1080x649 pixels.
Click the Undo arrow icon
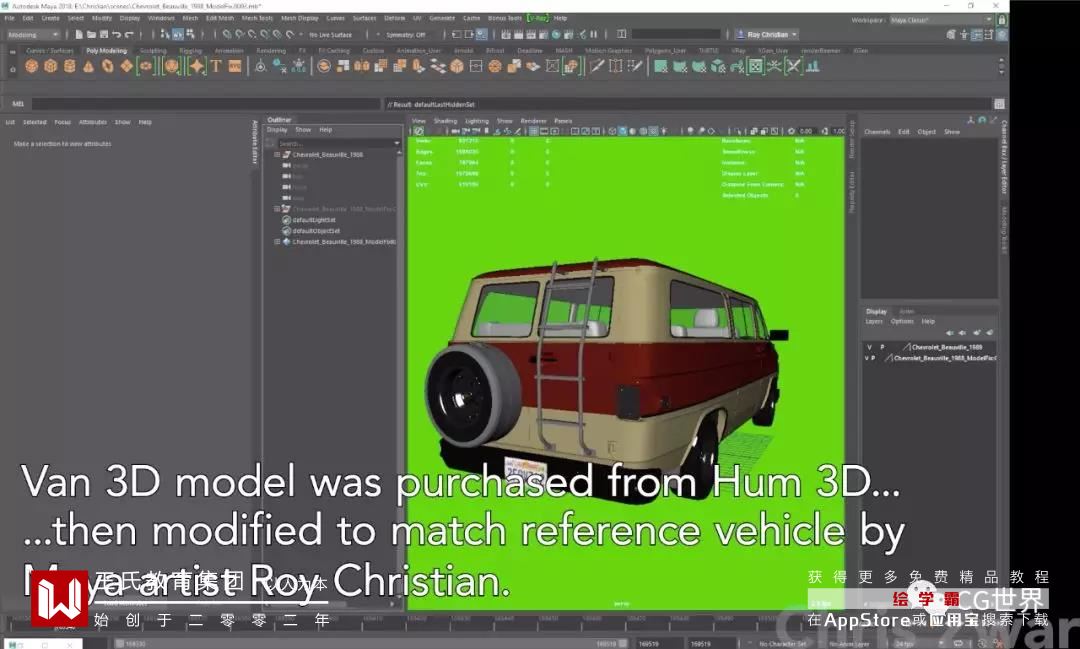point(116,34)
